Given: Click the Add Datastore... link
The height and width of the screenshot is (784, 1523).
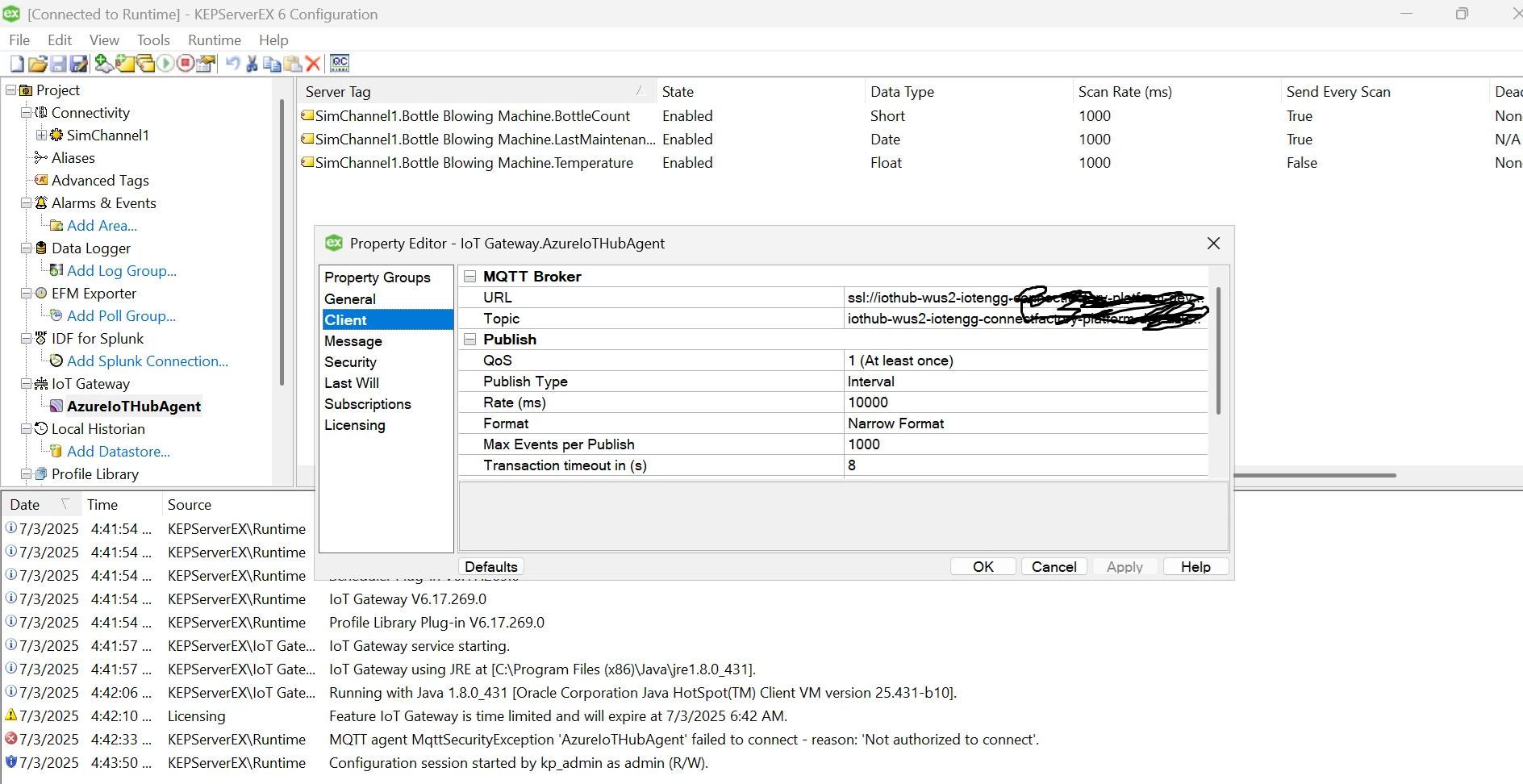Looking at the screenshot, I should coord(119,452).
